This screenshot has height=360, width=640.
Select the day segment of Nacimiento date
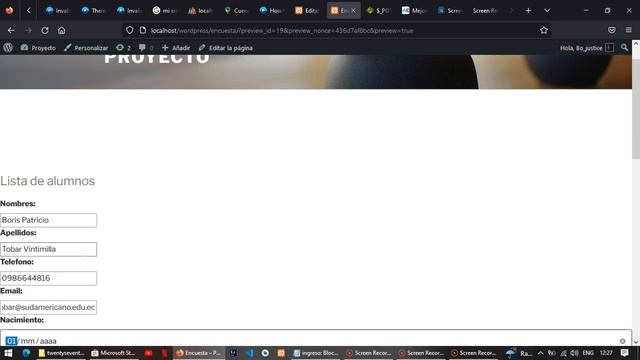point(11,341)
